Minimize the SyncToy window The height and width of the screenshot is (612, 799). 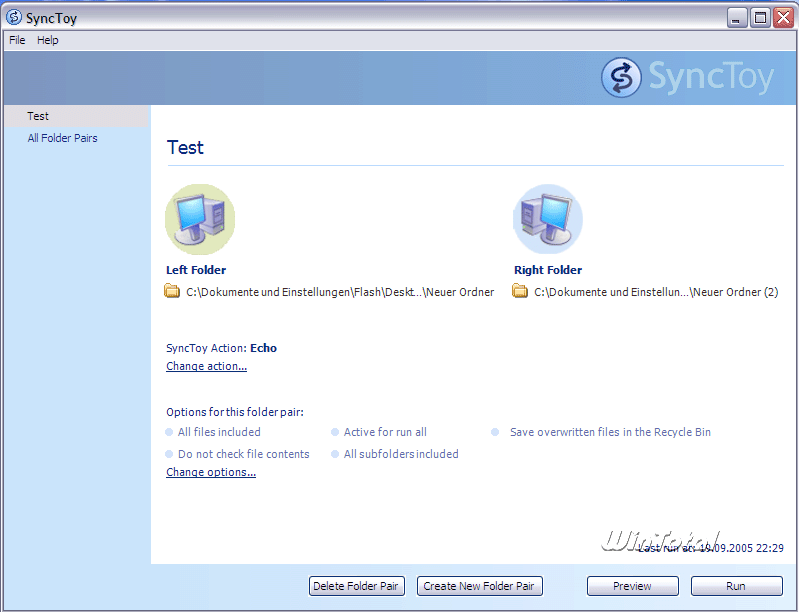tap(736, 18)
